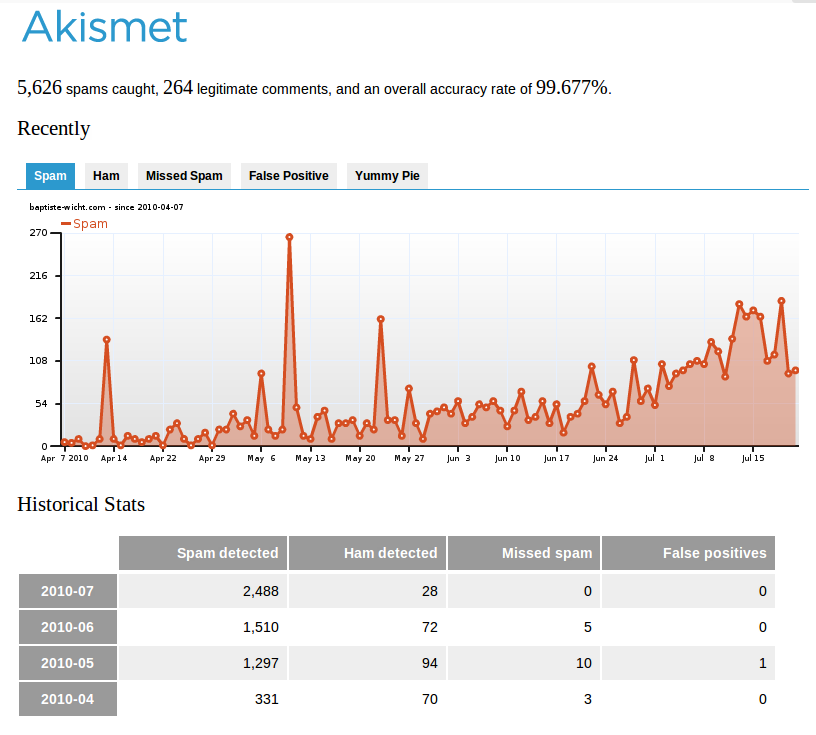The image size is (816, 735).
Task: Click the 1,510 spam detected cell
Action: [x=203, y=627]
